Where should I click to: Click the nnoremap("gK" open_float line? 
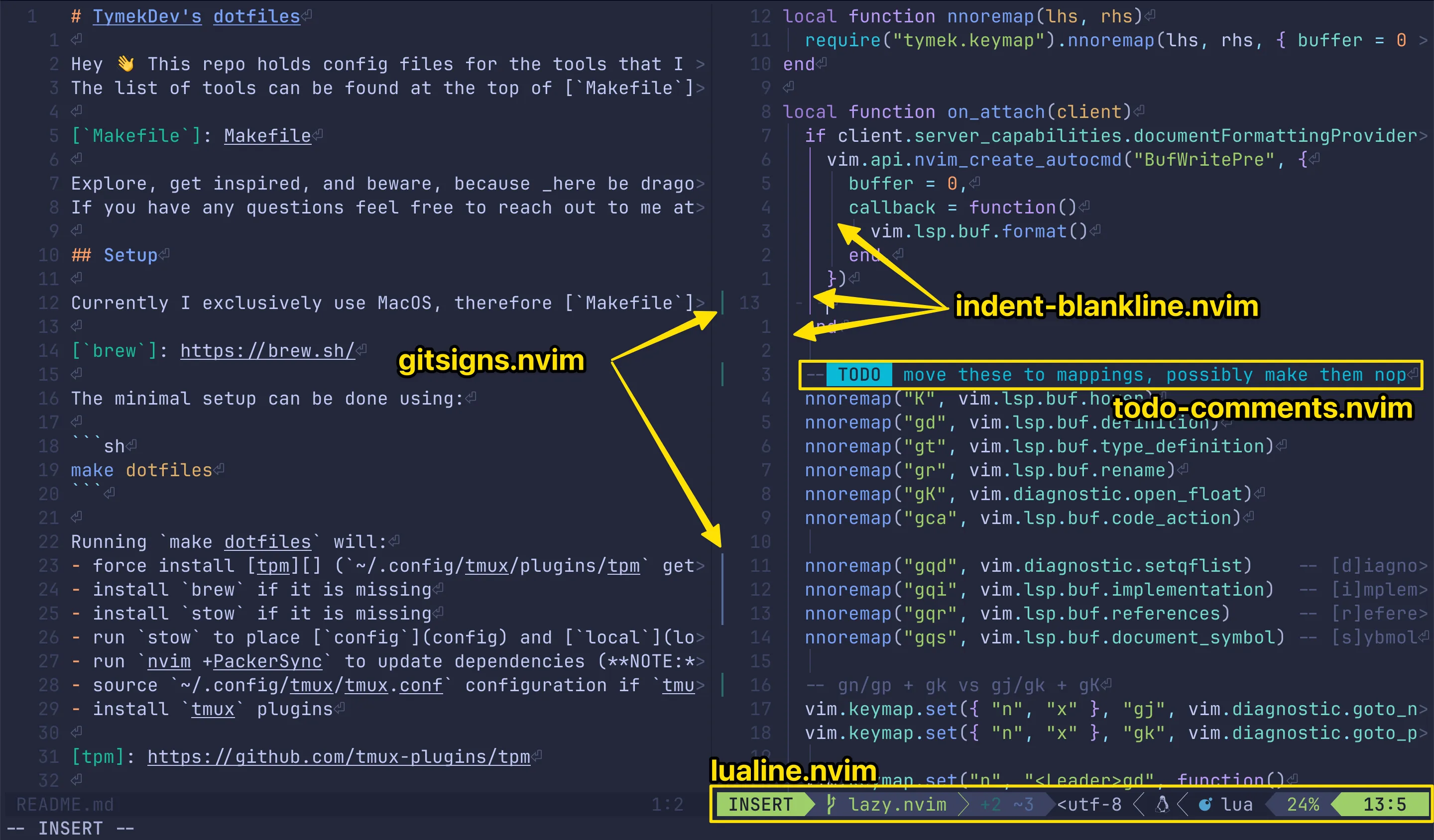pyautogui.click(x=1029, y=494)
